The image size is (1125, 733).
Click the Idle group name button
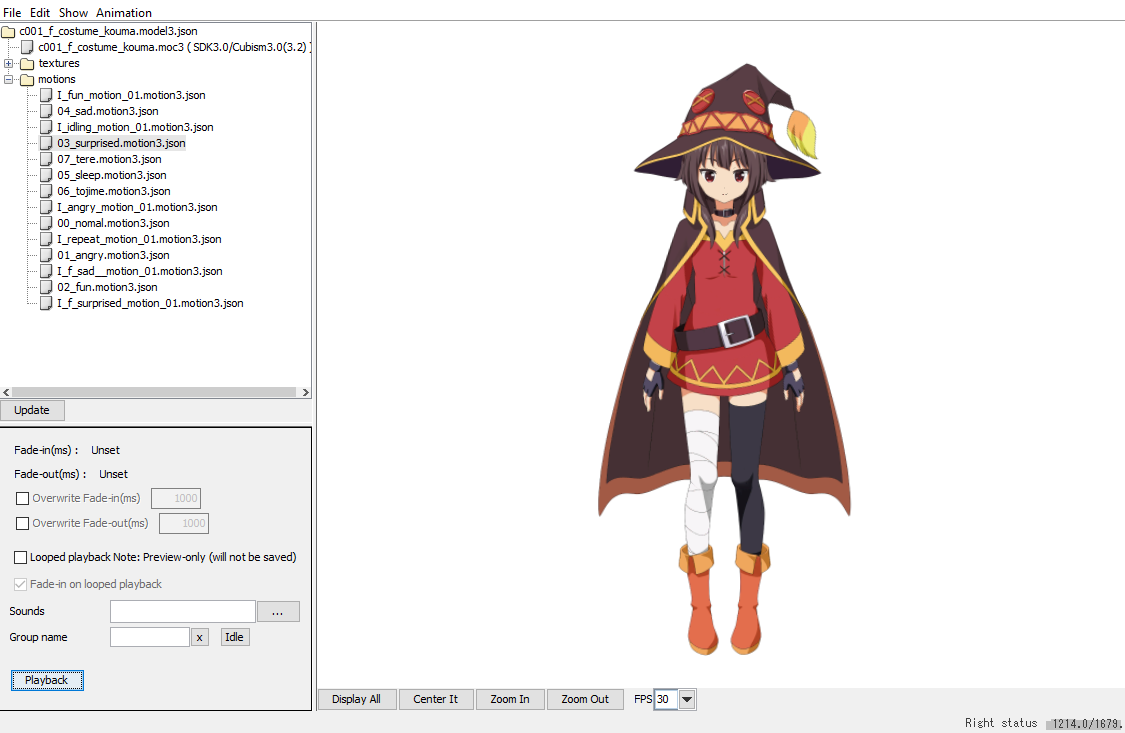(x=235, y=637)
